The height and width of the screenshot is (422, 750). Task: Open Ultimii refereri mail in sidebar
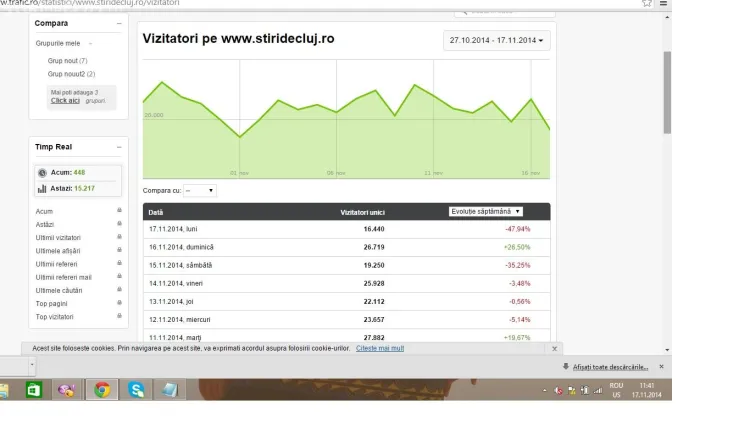[x=63, y=277]
